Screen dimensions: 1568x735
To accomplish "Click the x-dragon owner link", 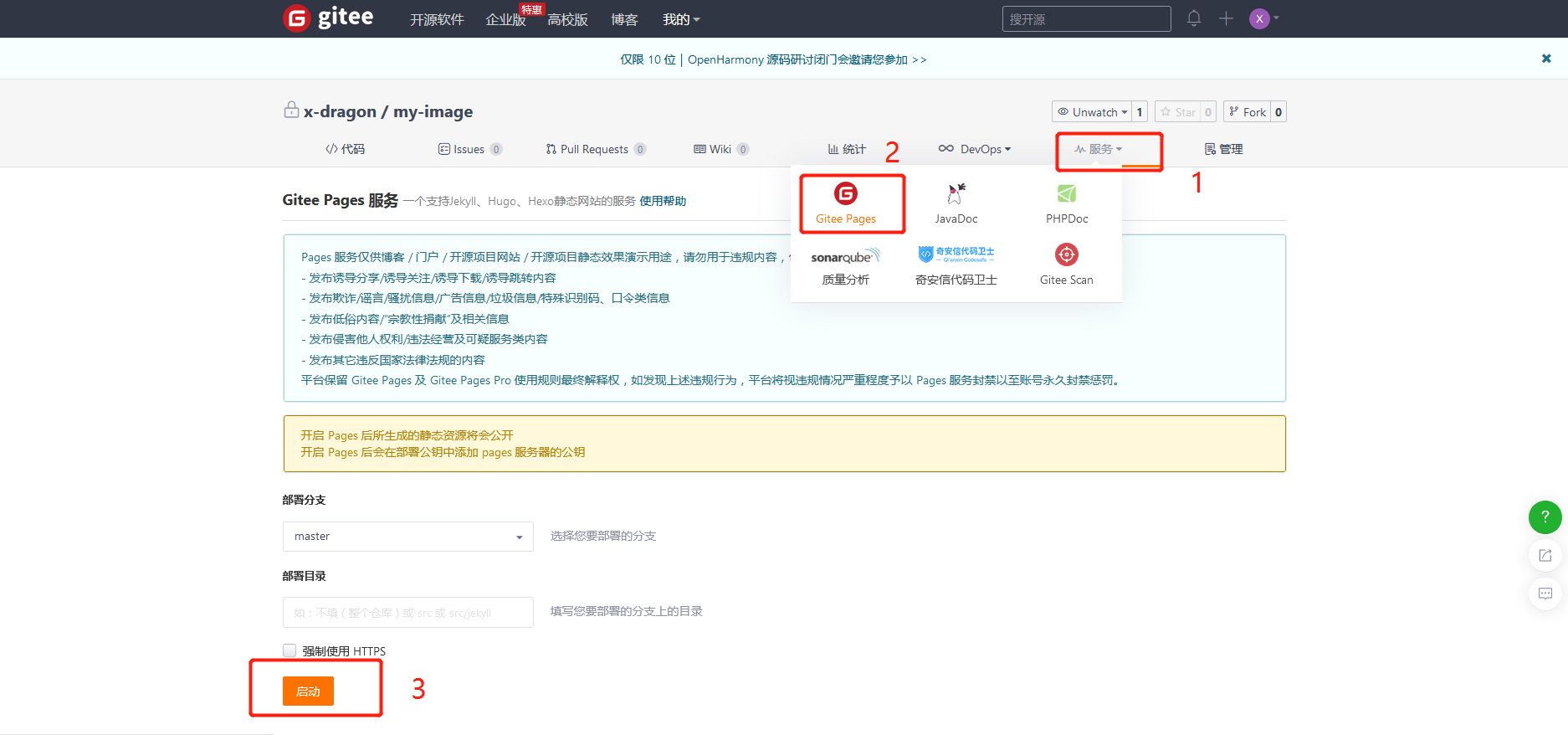I will [x=340, y=111].
